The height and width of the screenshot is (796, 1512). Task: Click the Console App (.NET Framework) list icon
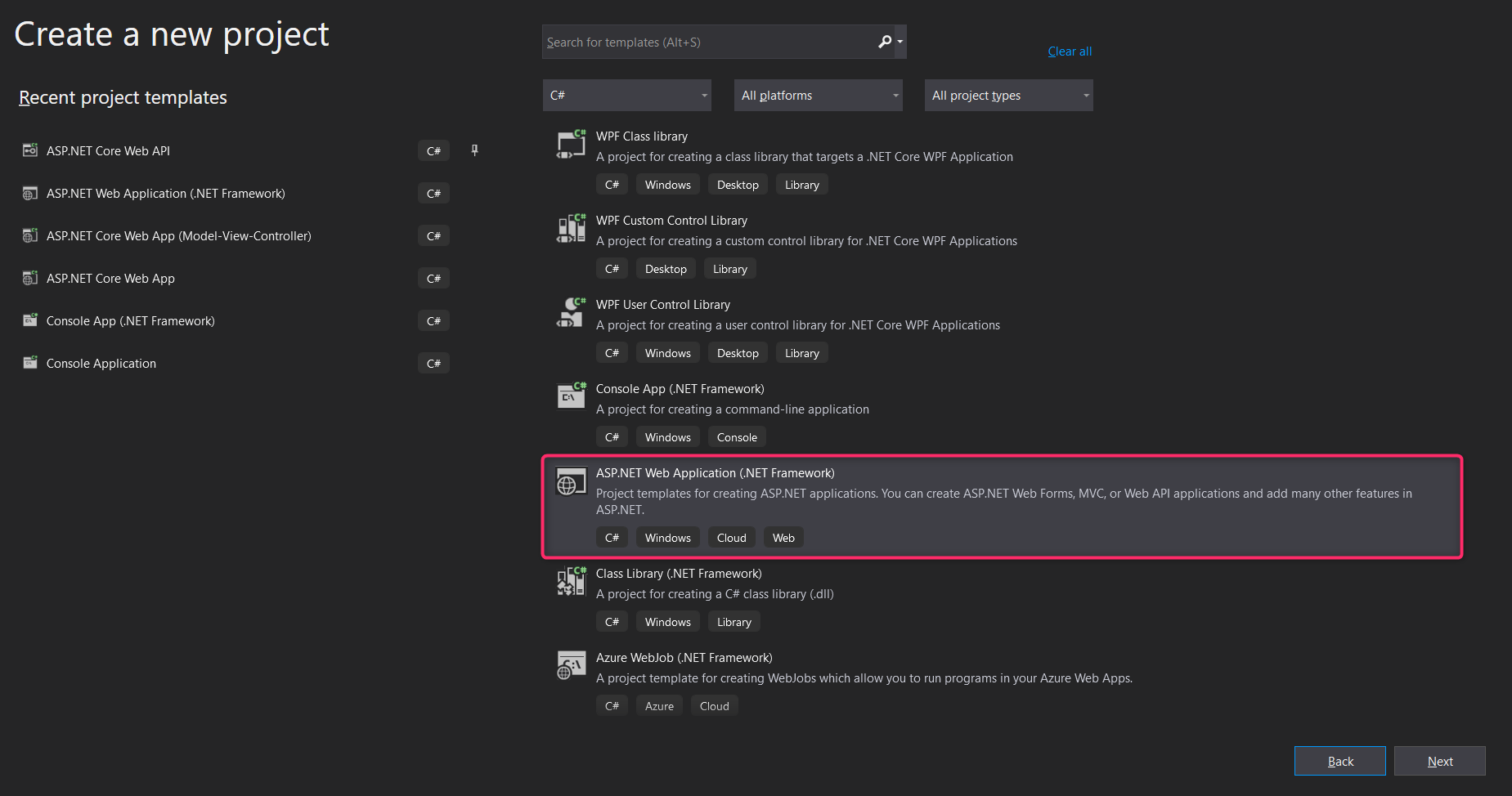(x=571, y=396)
